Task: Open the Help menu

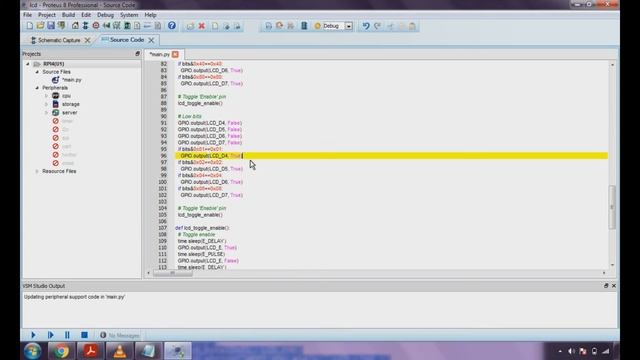Action: 150,15
